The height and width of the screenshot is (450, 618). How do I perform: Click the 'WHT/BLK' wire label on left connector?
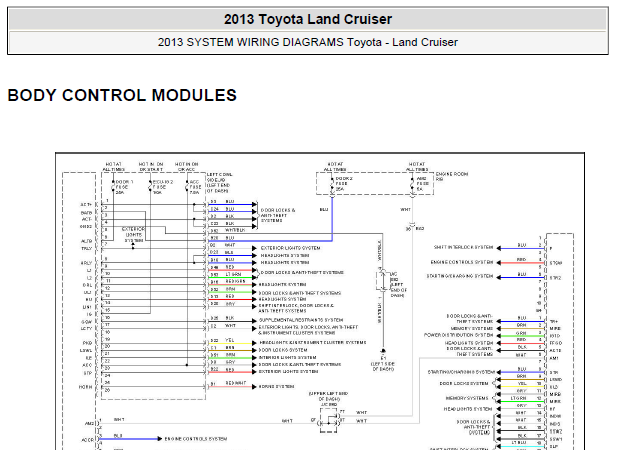click(x=235, y=230)
